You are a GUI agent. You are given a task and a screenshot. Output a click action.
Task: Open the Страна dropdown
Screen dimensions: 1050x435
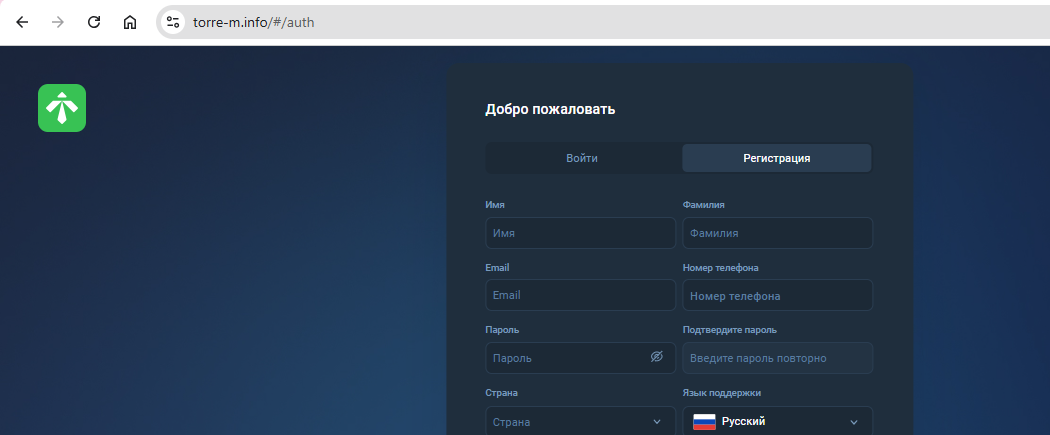point(581,422)
